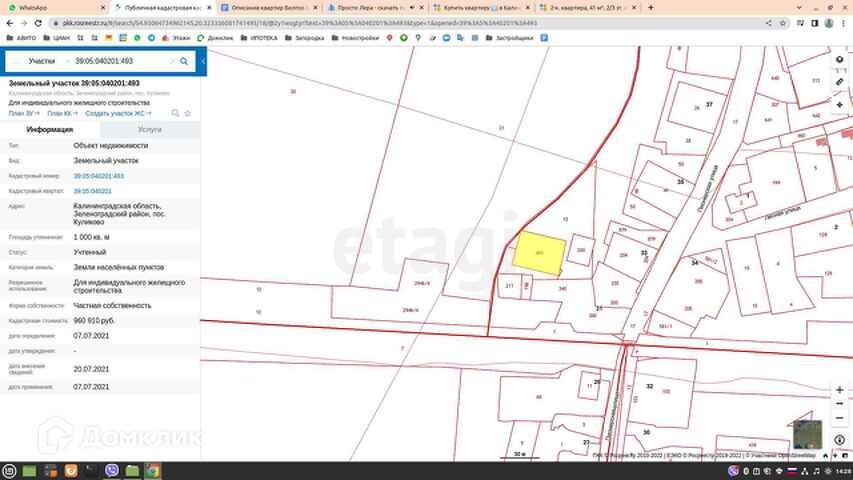Click the highlighted yellow land parcel
853x480 pixels.
point(538,254)
